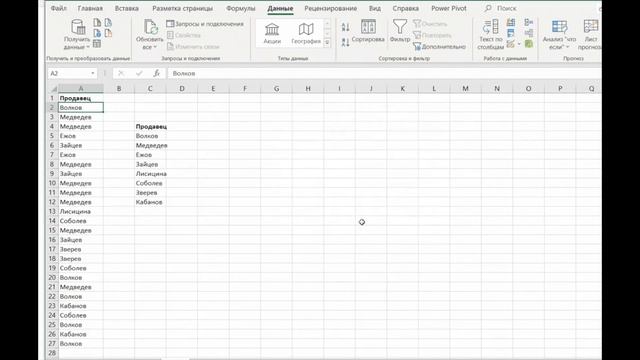Click Повторить reapply filter button
This screenshot has width=640, height=360.
click(432, 35)
